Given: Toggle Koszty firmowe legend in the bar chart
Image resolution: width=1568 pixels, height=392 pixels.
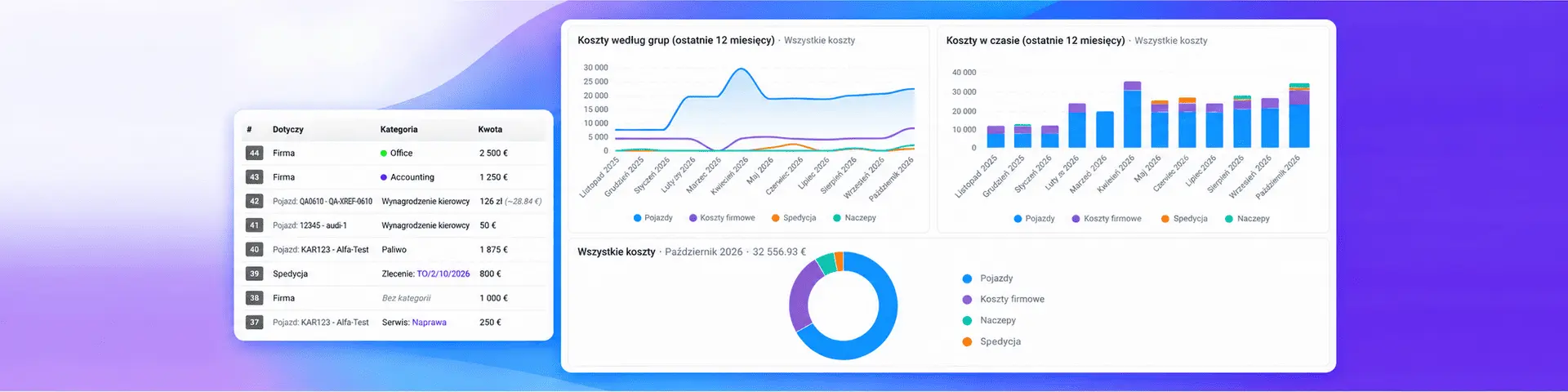Looking at the screenshot, I should click(1107, 219).
